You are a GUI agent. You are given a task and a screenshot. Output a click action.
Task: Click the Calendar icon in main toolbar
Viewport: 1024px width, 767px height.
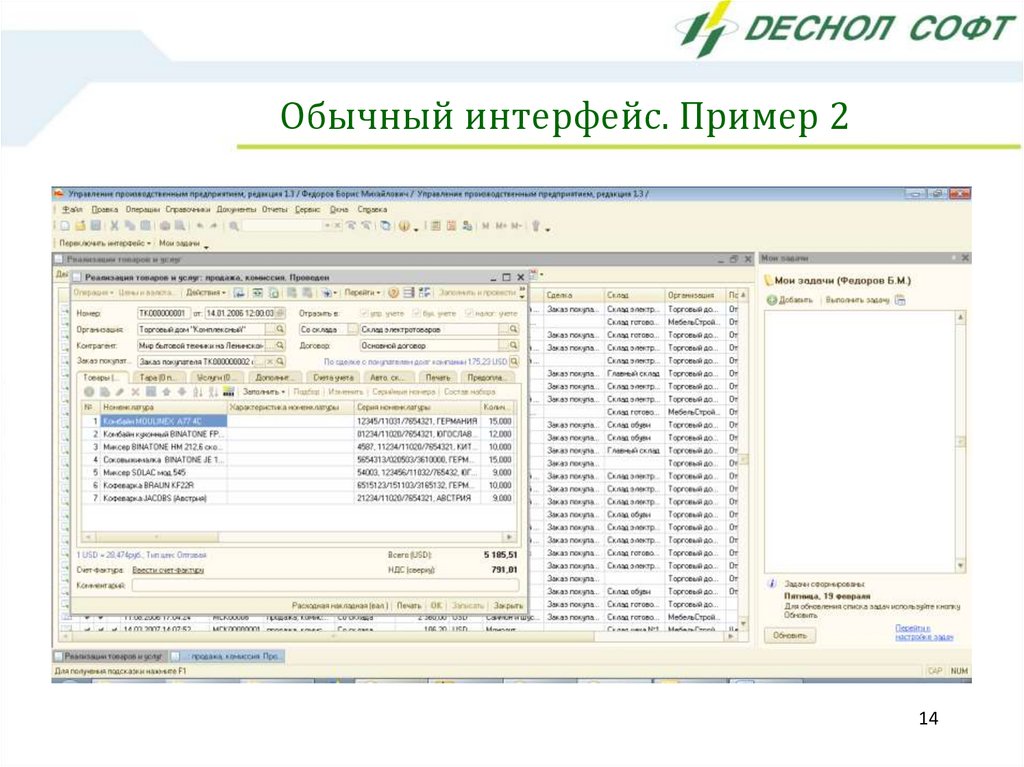pyautogui.click(x=451, y=226)
